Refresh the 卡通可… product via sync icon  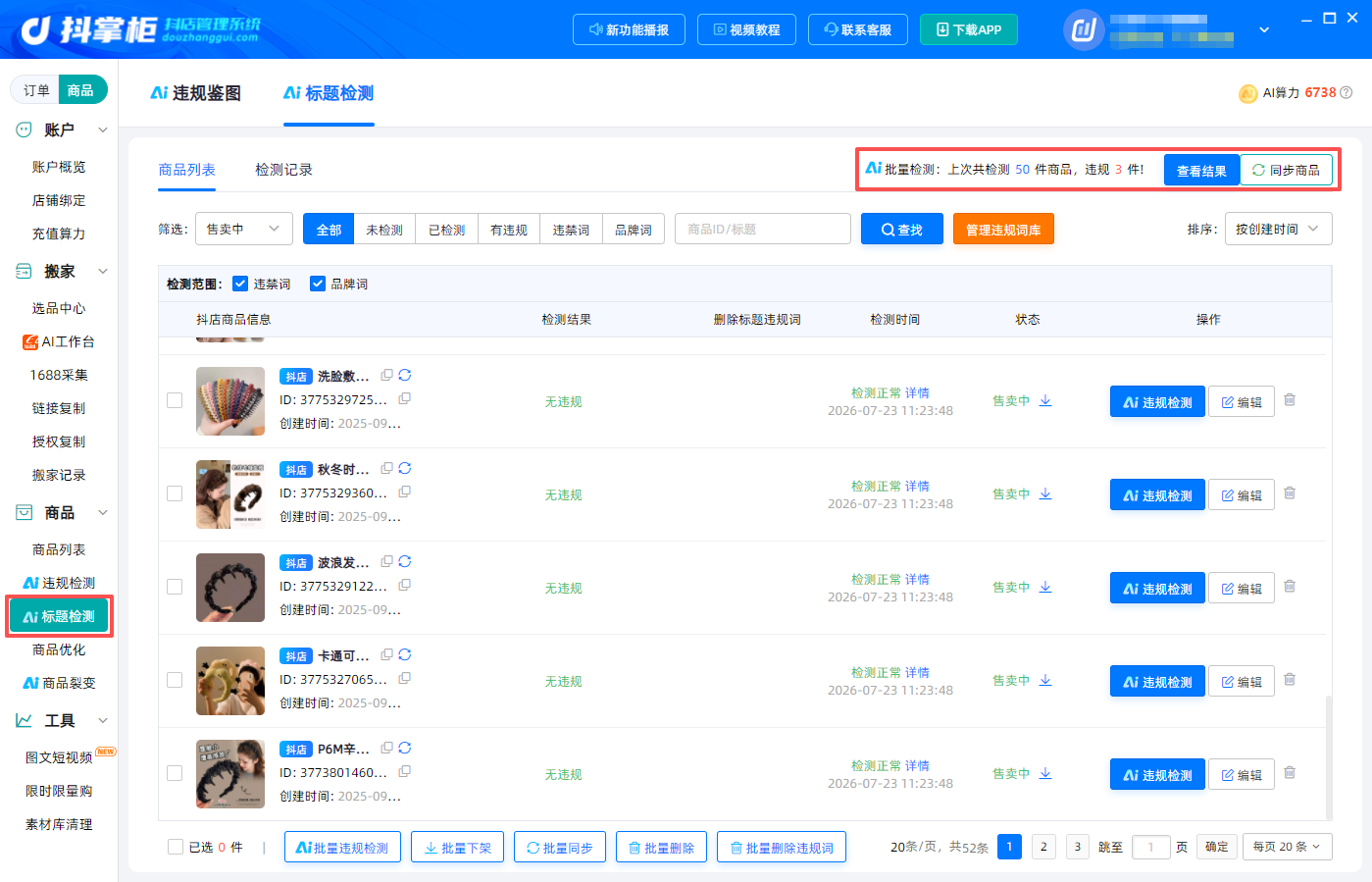click(405, 654)
